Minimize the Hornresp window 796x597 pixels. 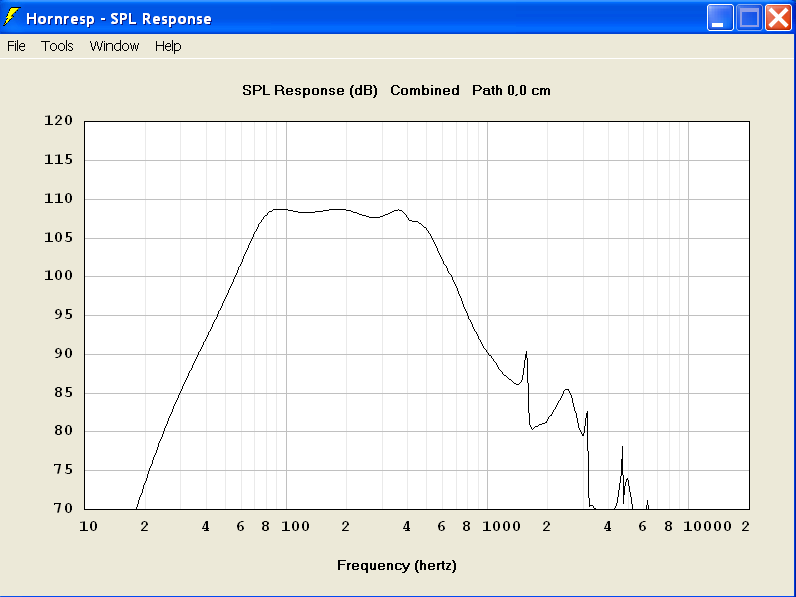[720, 18]
